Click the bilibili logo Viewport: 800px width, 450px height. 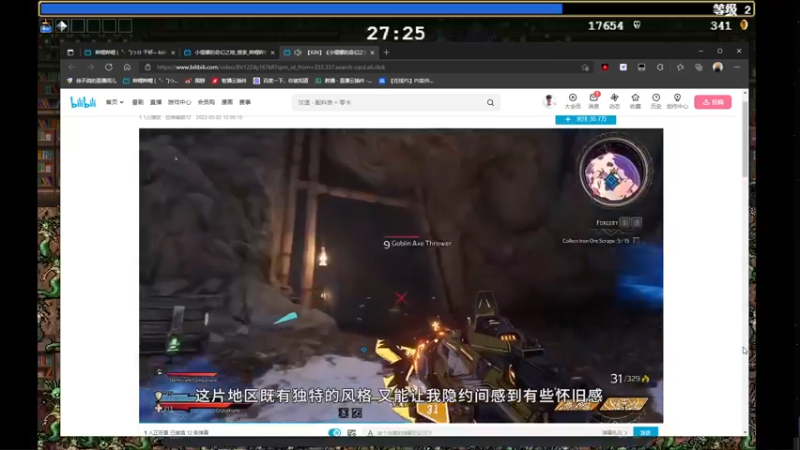coord(83,102)
